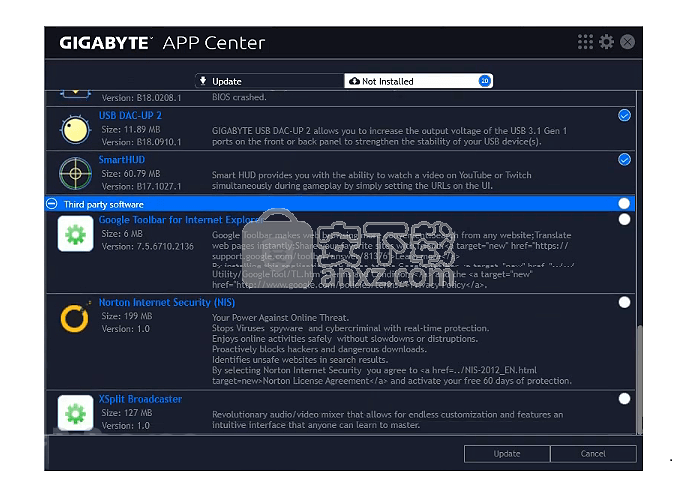Switch to the Update tab

pyautogui.click(x=268, y=81)
